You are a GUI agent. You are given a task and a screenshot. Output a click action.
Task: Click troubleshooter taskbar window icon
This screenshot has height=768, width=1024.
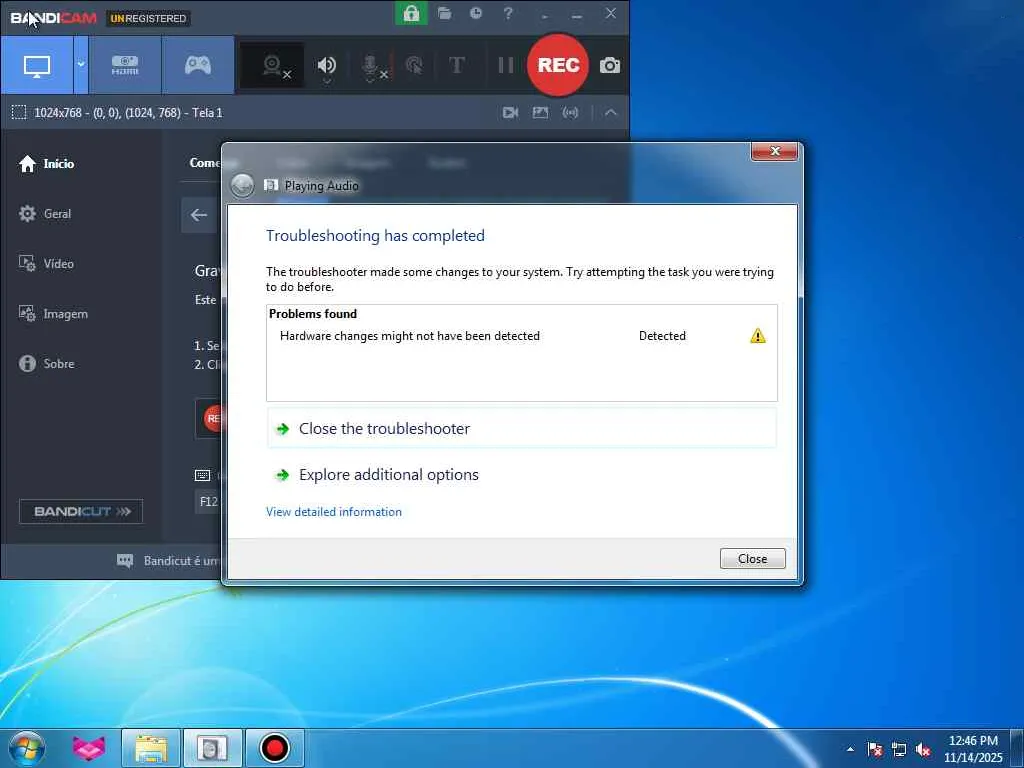click(x=212, y=748)
